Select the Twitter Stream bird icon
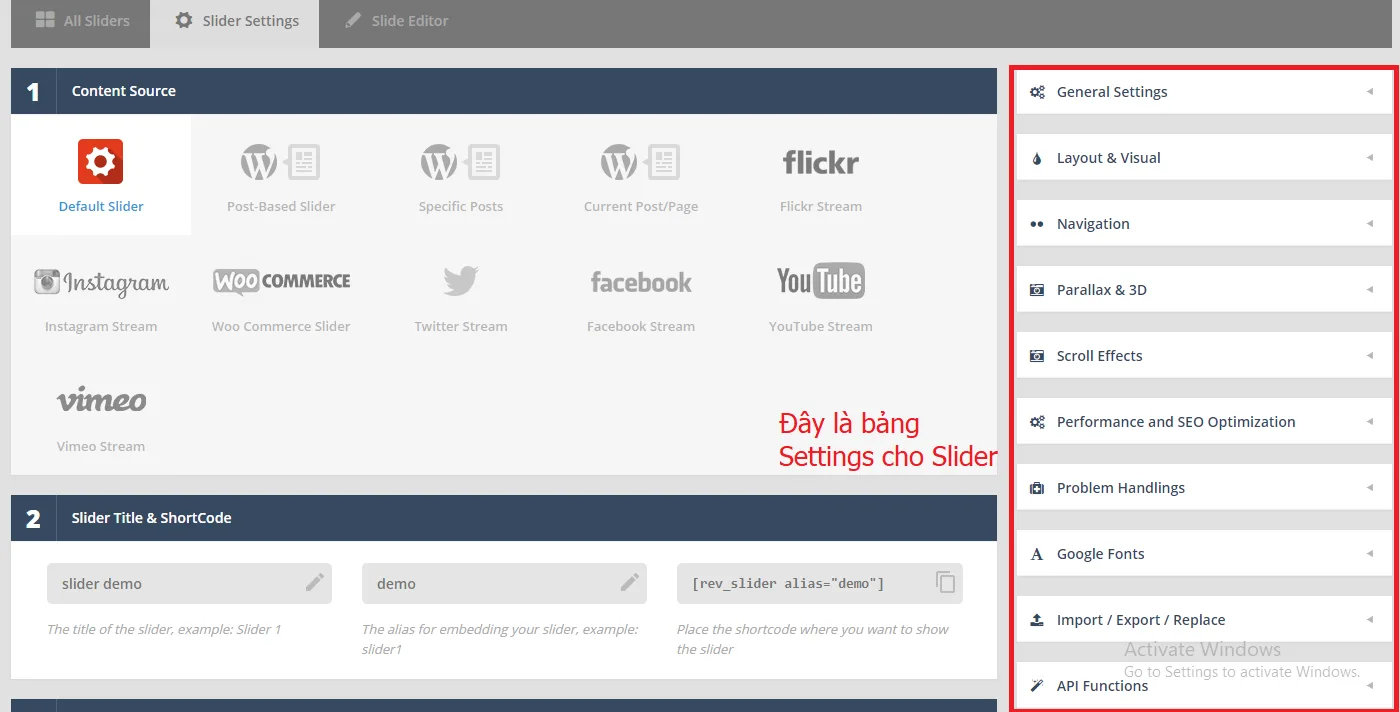 (x=460, y=282)
